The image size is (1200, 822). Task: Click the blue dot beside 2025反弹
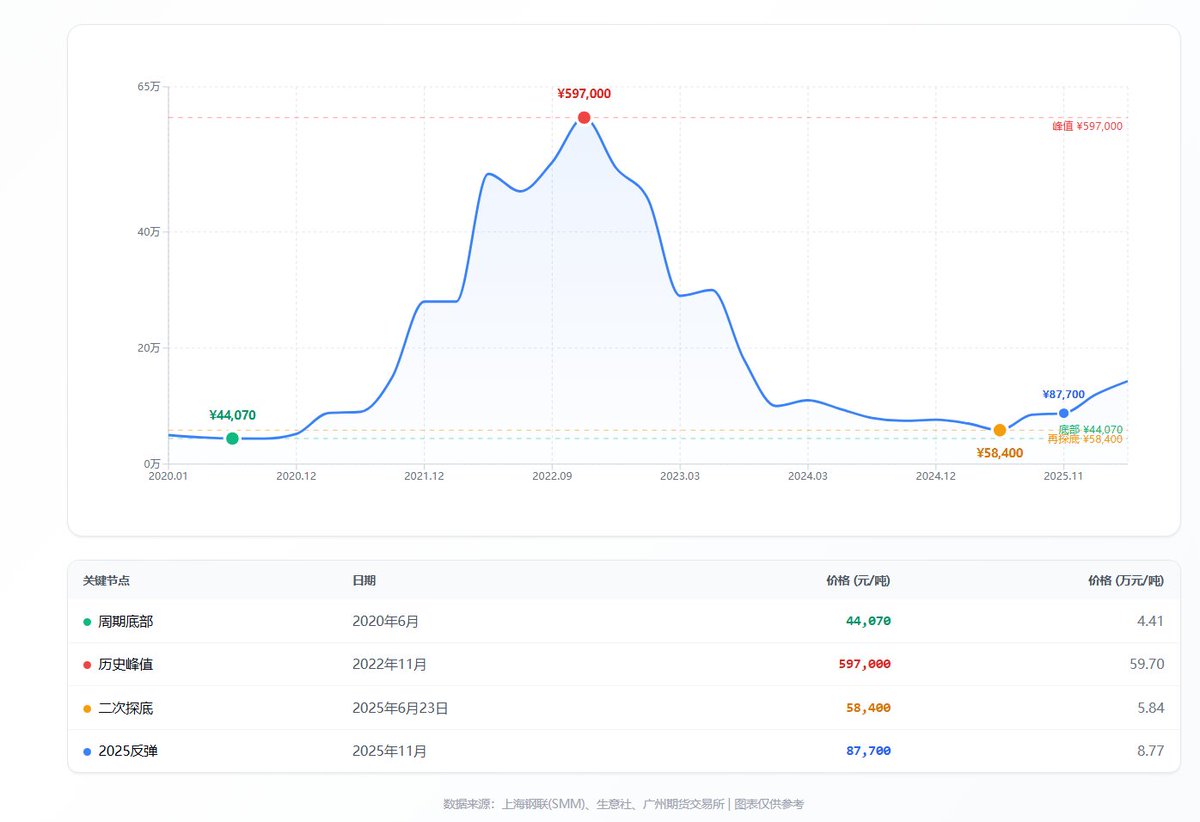[85, 751]
